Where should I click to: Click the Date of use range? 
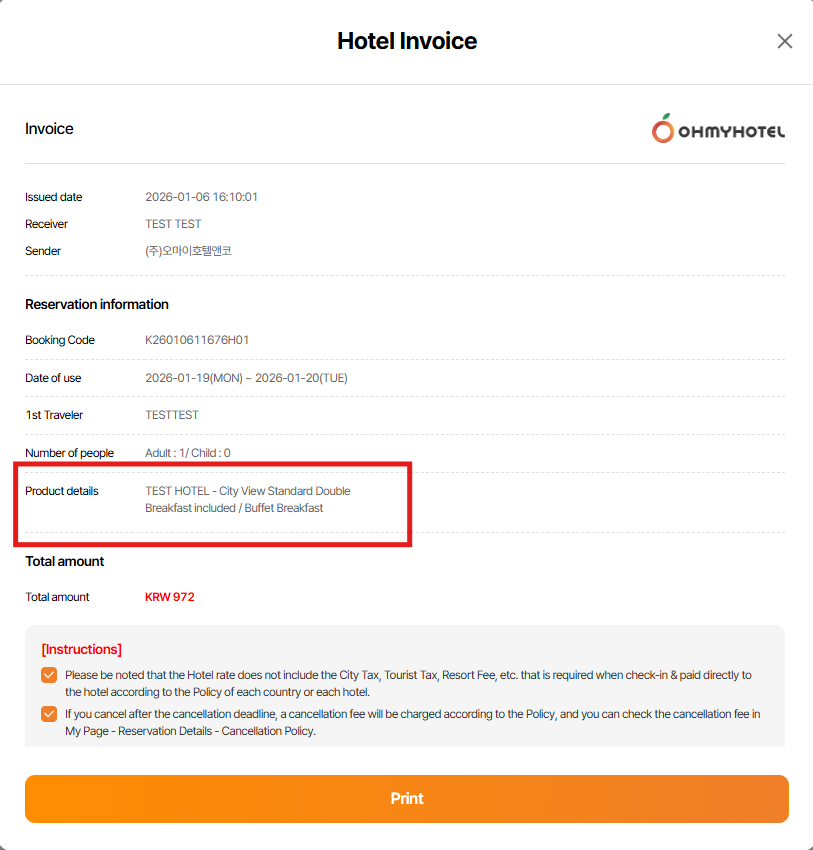[x=246, y=378]
